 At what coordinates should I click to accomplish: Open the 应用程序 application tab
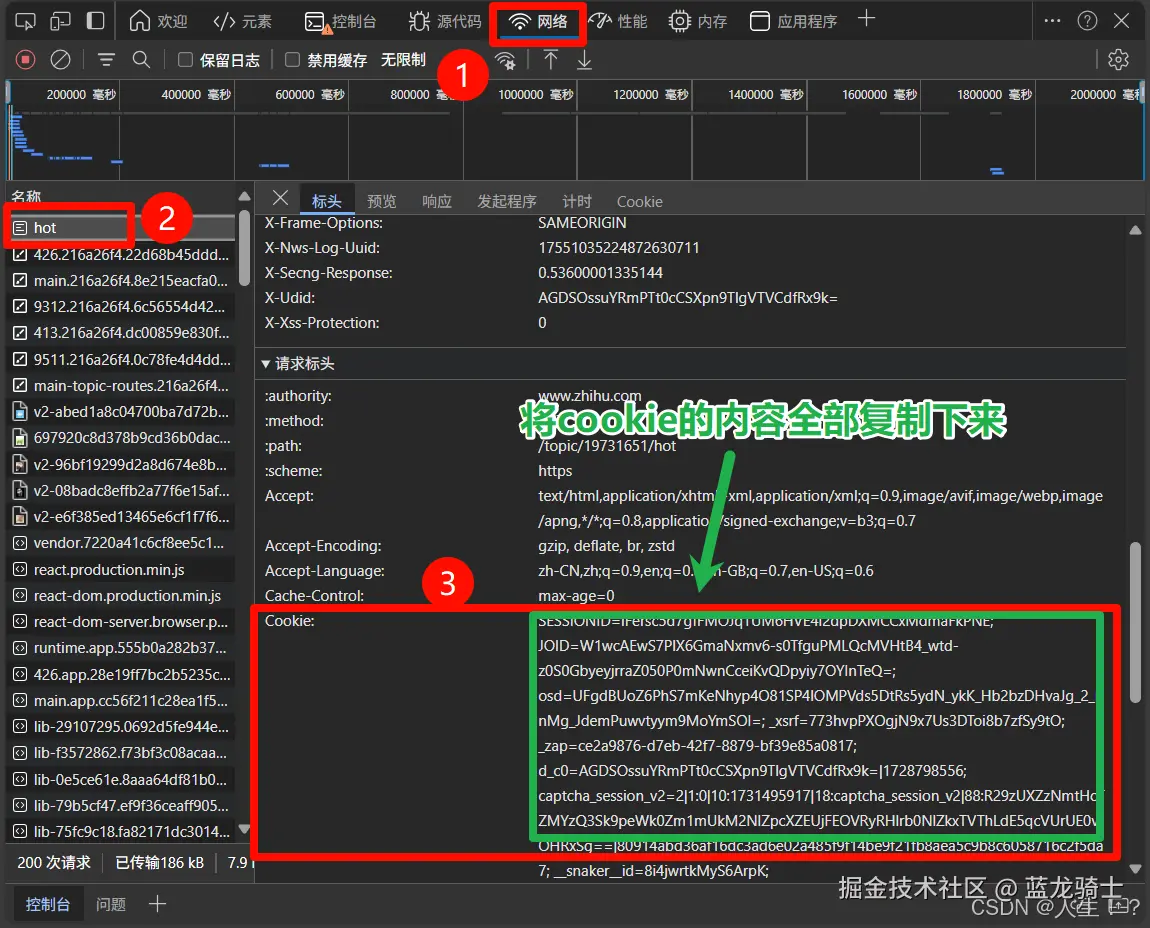coord(794,21)
